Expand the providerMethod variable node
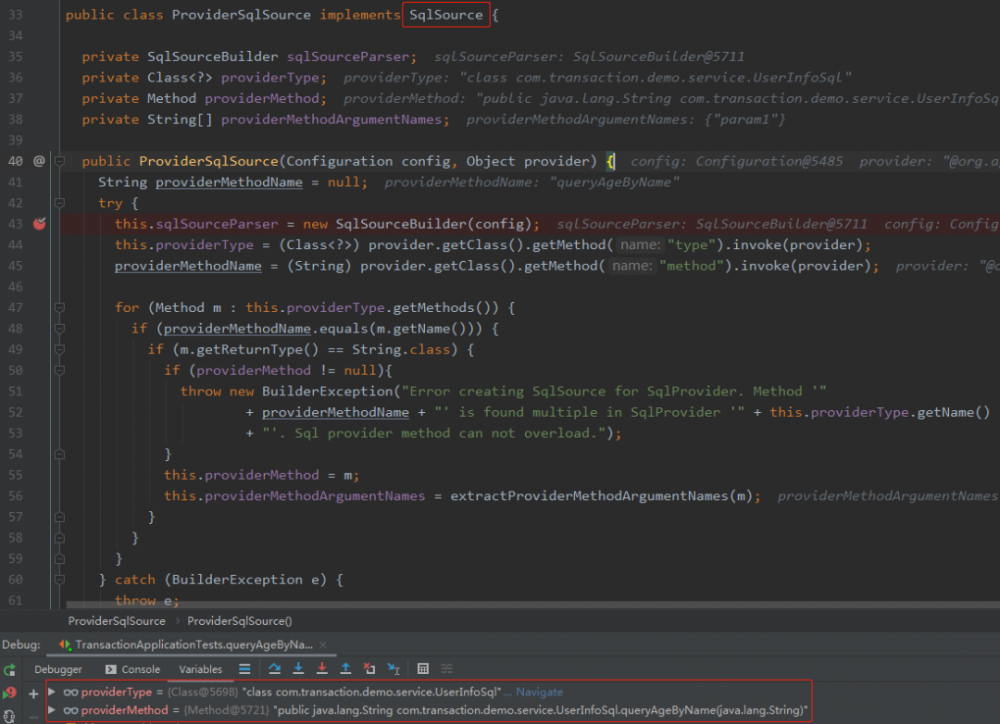The height and width of the screenshot is (724, 1000). (x=52, y=711)
